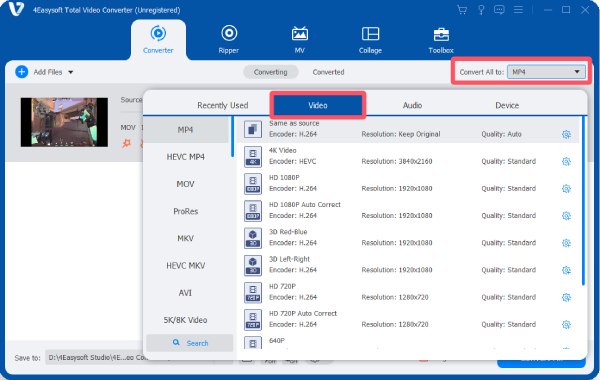Switch to the Collage tab
600x380 pixels.
click(x=370, y=39)
